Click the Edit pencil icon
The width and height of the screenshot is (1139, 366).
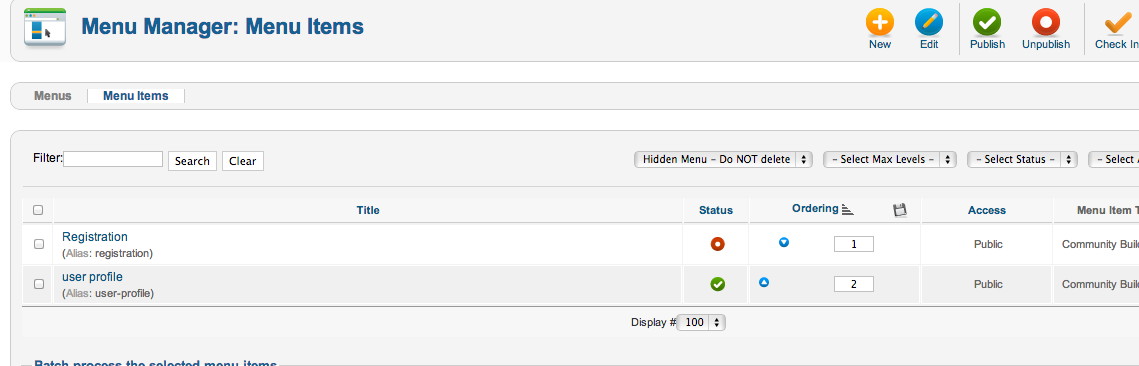(x=928, y=23)
